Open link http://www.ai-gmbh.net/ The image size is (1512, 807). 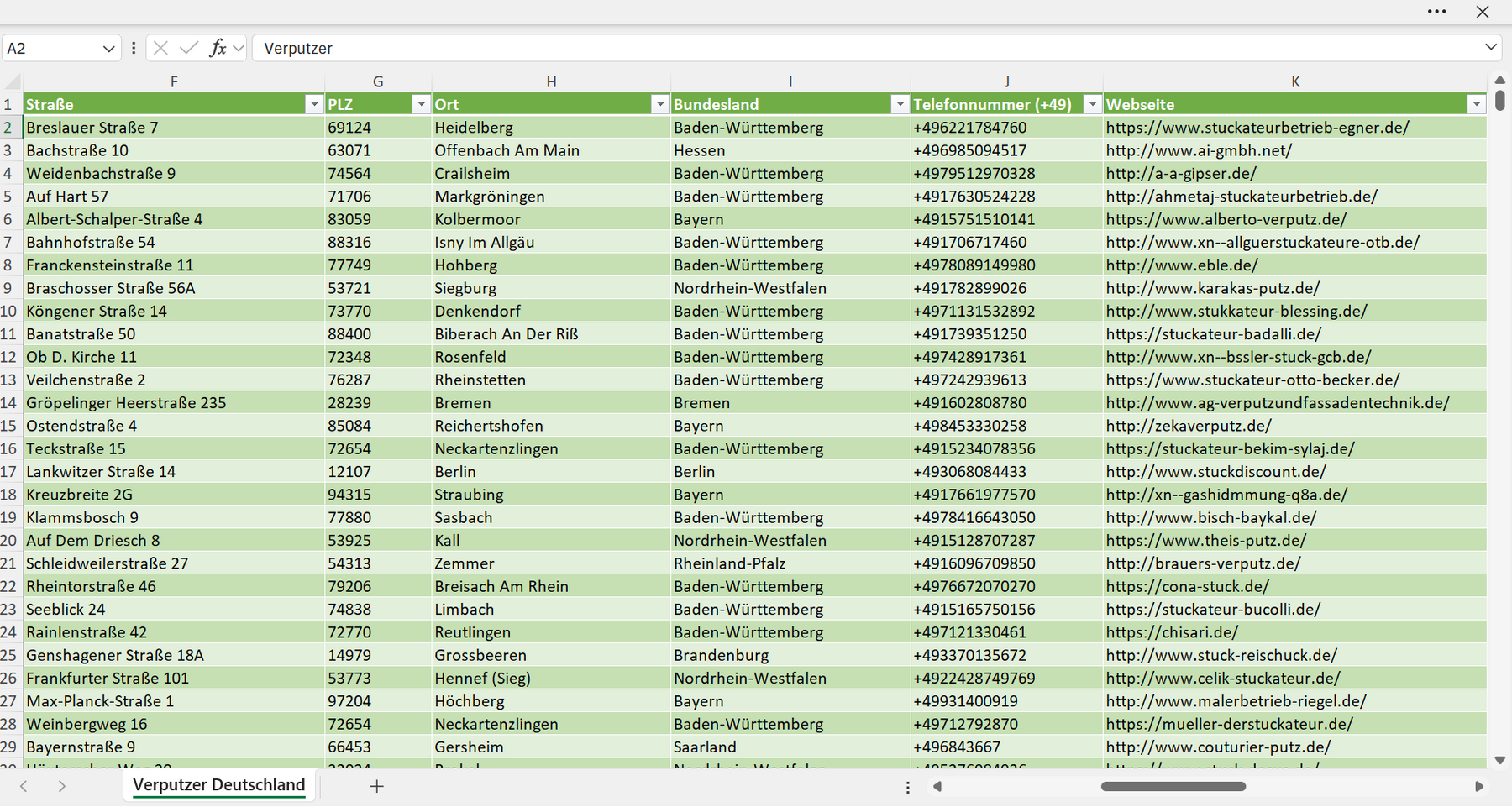click(x=1199, y=150)
